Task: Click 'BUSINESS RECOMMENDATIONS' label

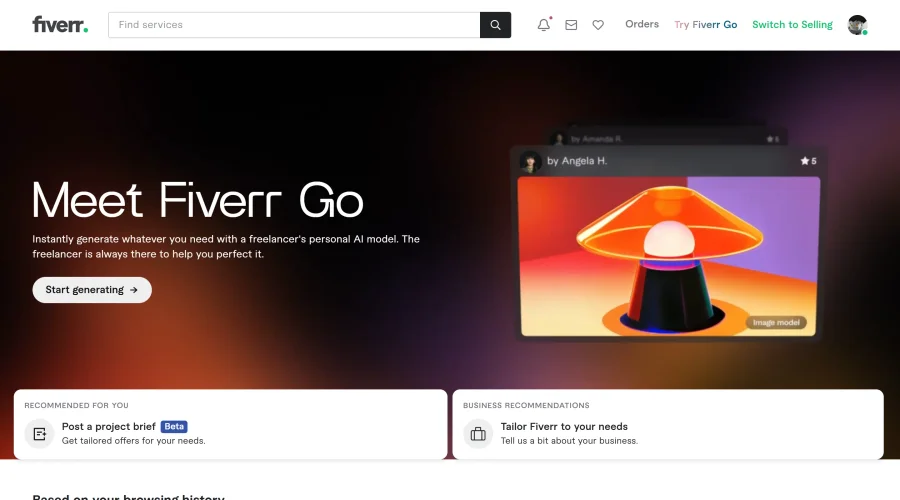Action: click(526, 405)
